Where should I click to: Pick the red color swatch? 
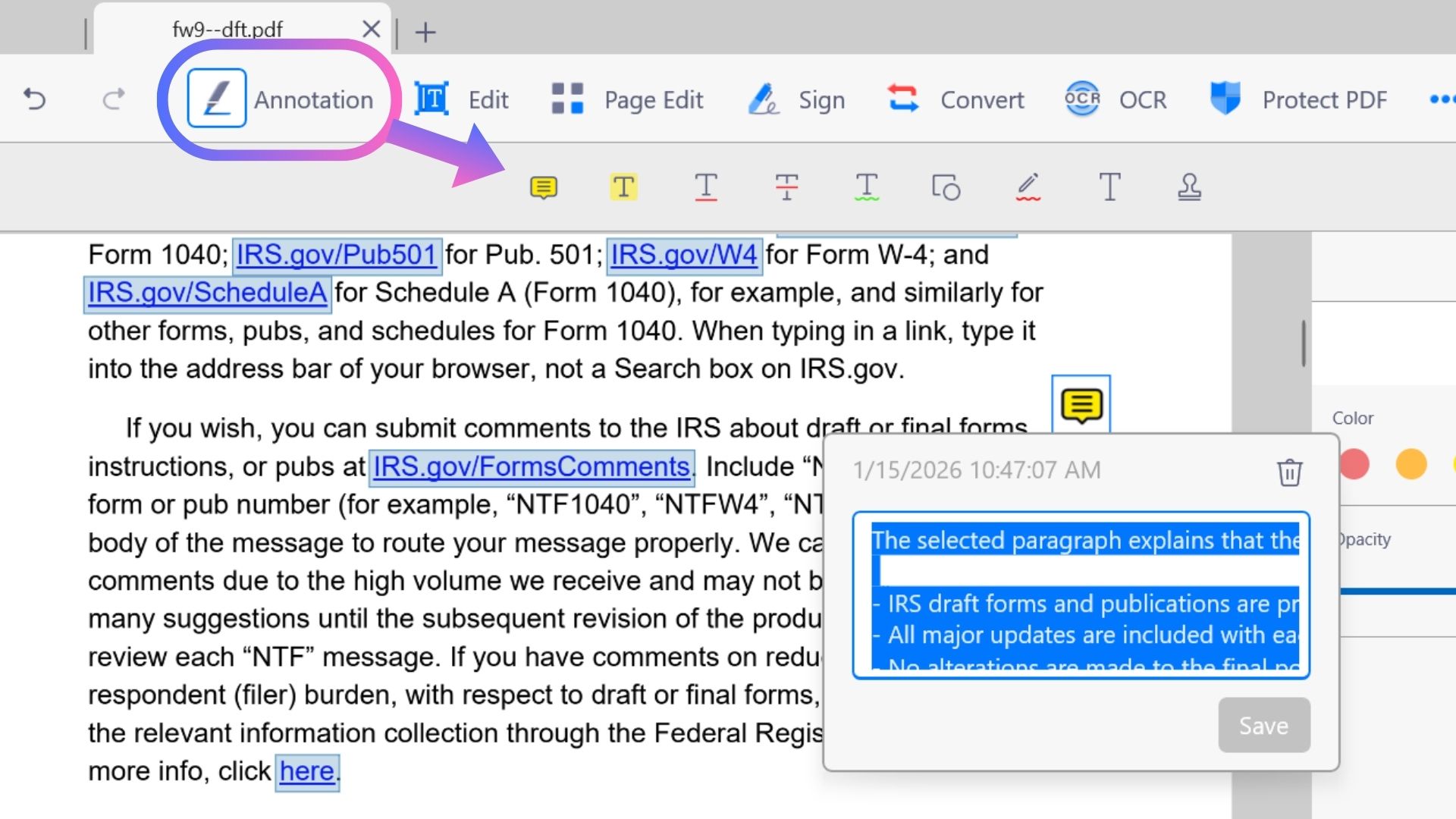pyautogui.click(x=1354, y=464)
